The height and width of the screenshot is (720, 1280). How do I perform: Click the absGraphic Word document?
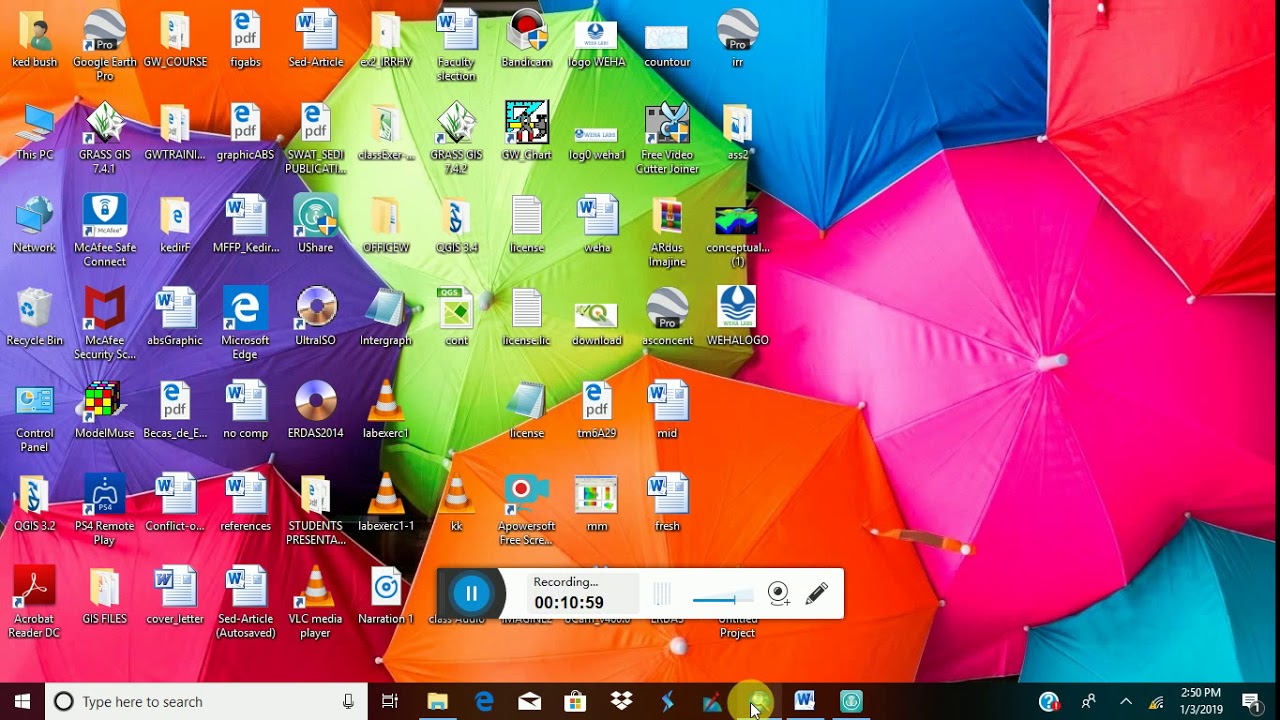(175, 317)
